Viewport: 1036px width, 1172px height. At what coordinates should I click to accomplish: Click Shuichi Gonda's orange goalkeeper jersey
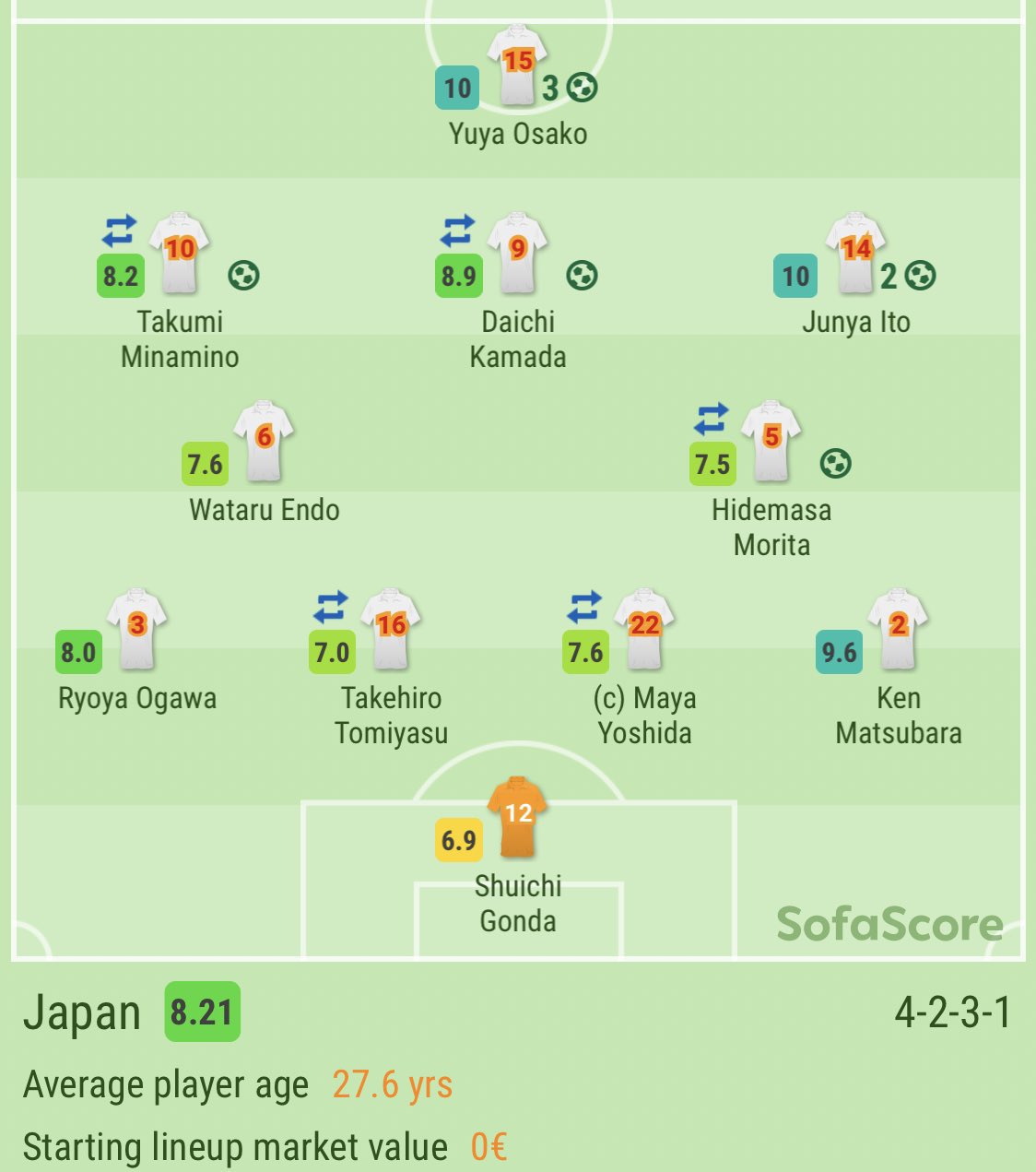[517, 817]
